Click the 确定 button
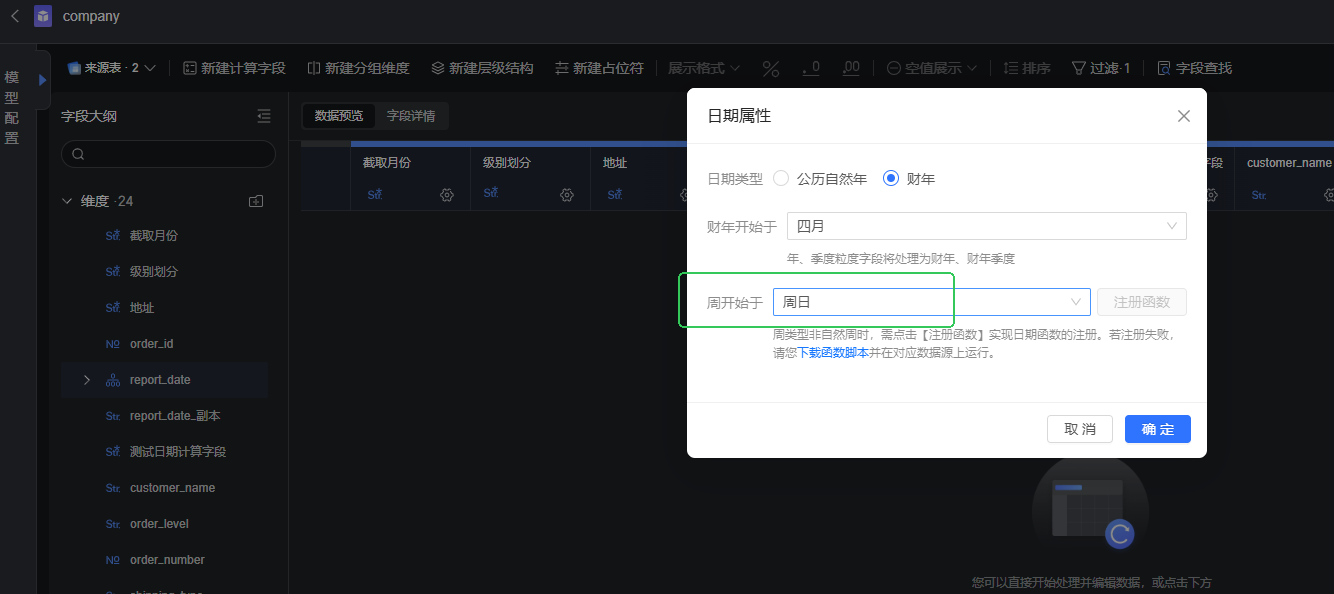This screenshot has height=594, width=1334. [1157, 429]
